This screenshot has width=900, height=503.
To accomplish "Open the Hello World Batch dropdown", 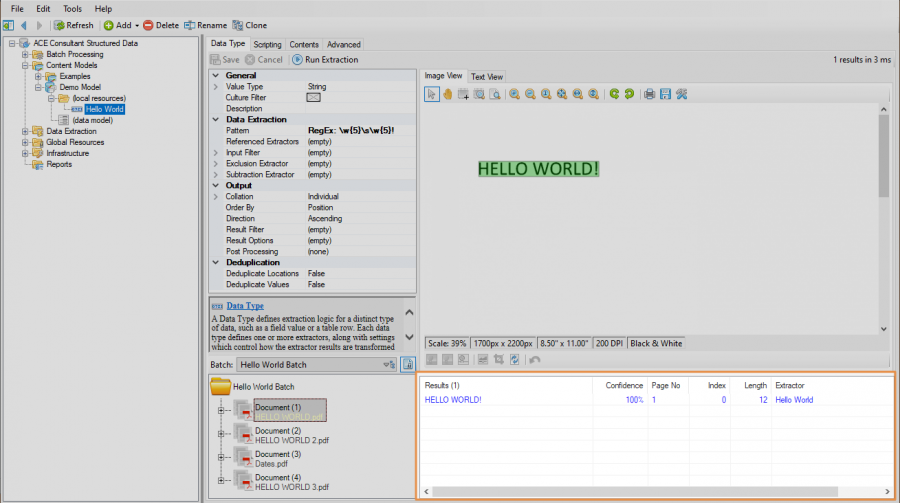I will pyautogui.click(x=388, y=365).
